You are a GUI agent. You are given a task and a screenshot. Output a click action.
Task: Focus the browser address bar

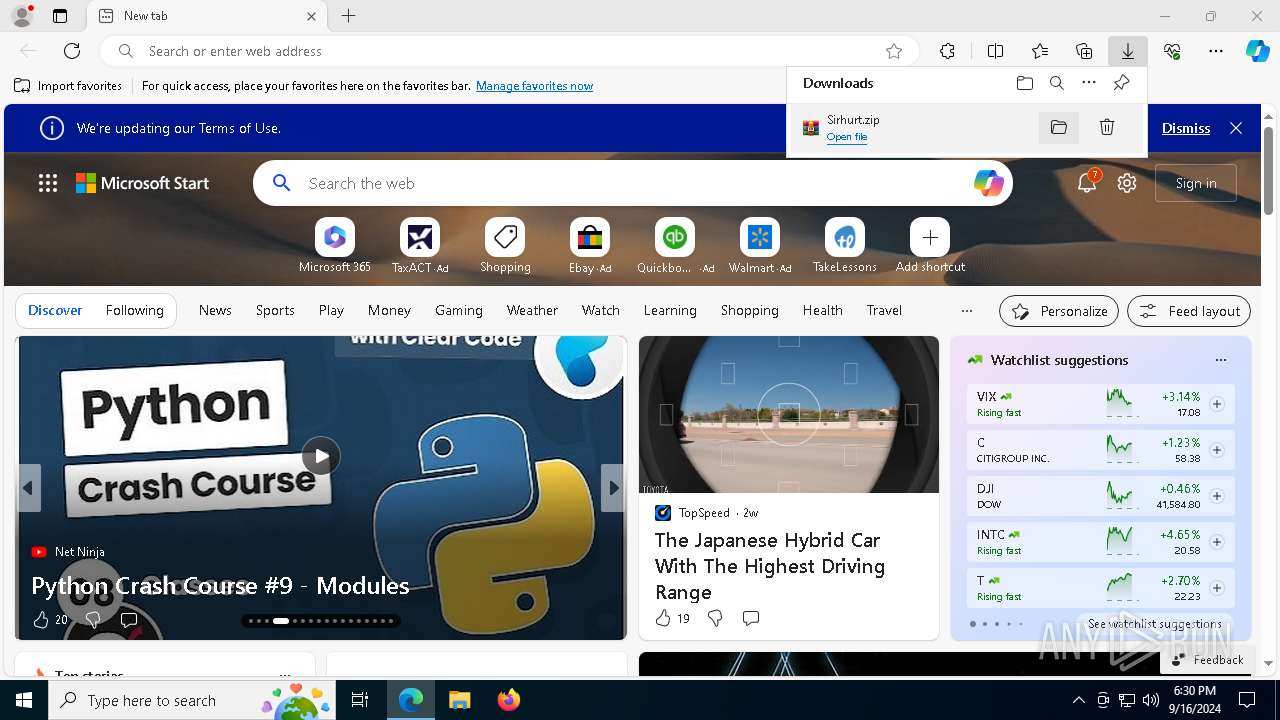(x=508, y=51)
